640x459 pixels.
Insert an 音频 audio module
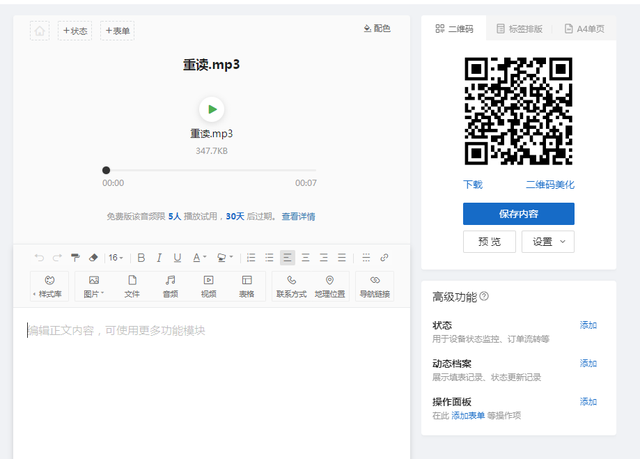click(x=171, y=286)
